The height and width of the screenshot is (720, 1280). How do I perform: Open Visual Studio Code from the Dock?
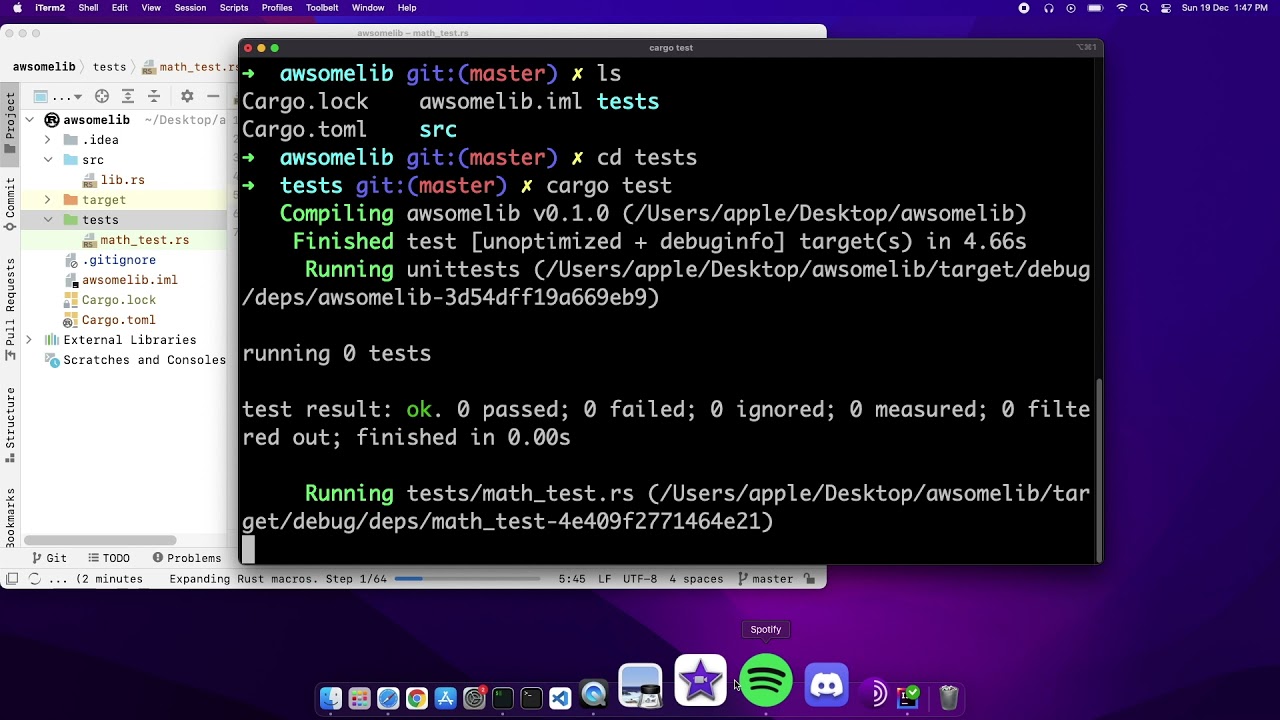point(560,698)
